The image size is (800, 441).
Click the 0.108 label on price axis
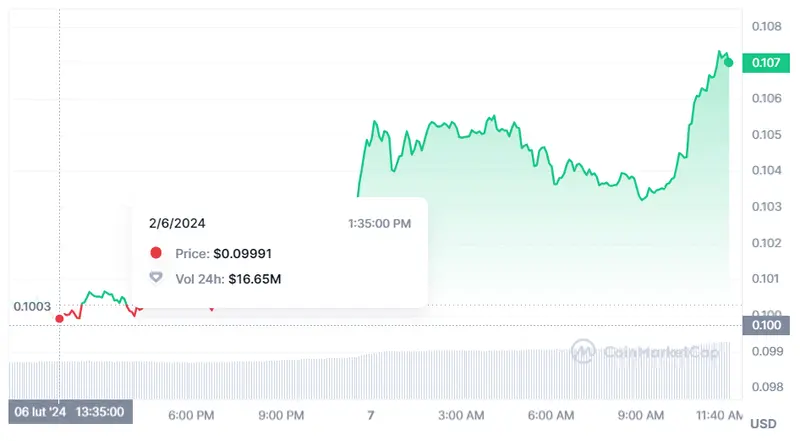point(766,26)
